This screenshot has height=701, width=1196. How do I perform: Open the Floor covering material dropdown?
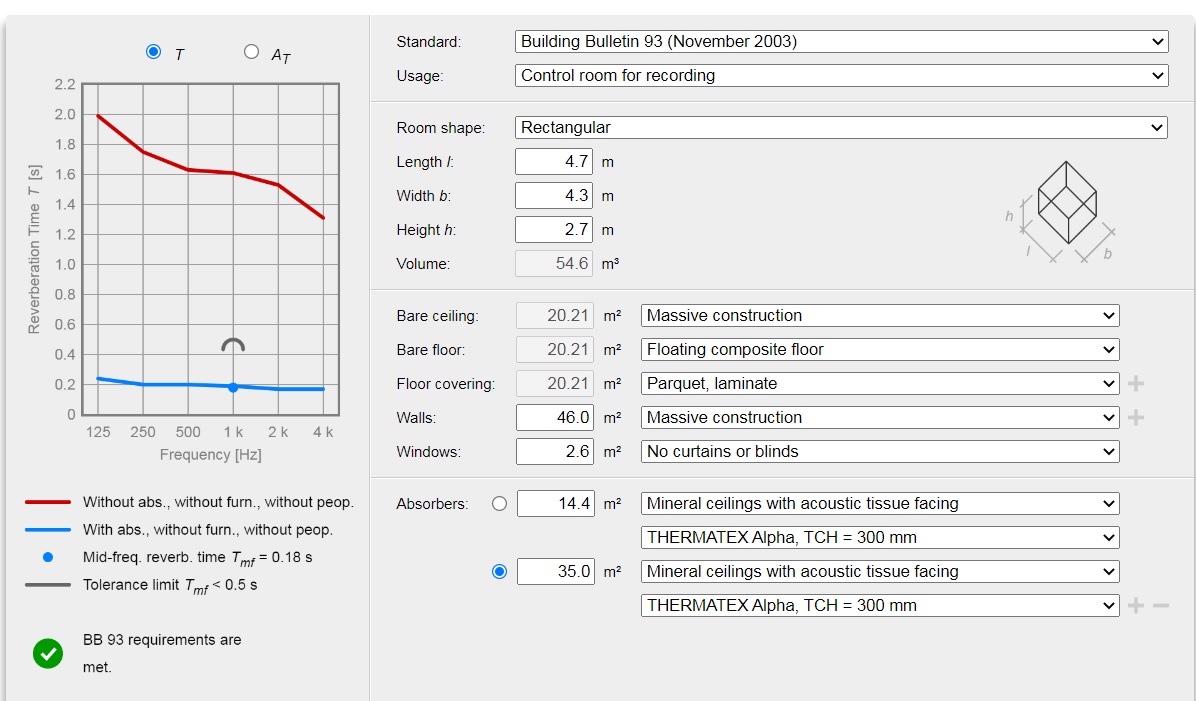879,384
